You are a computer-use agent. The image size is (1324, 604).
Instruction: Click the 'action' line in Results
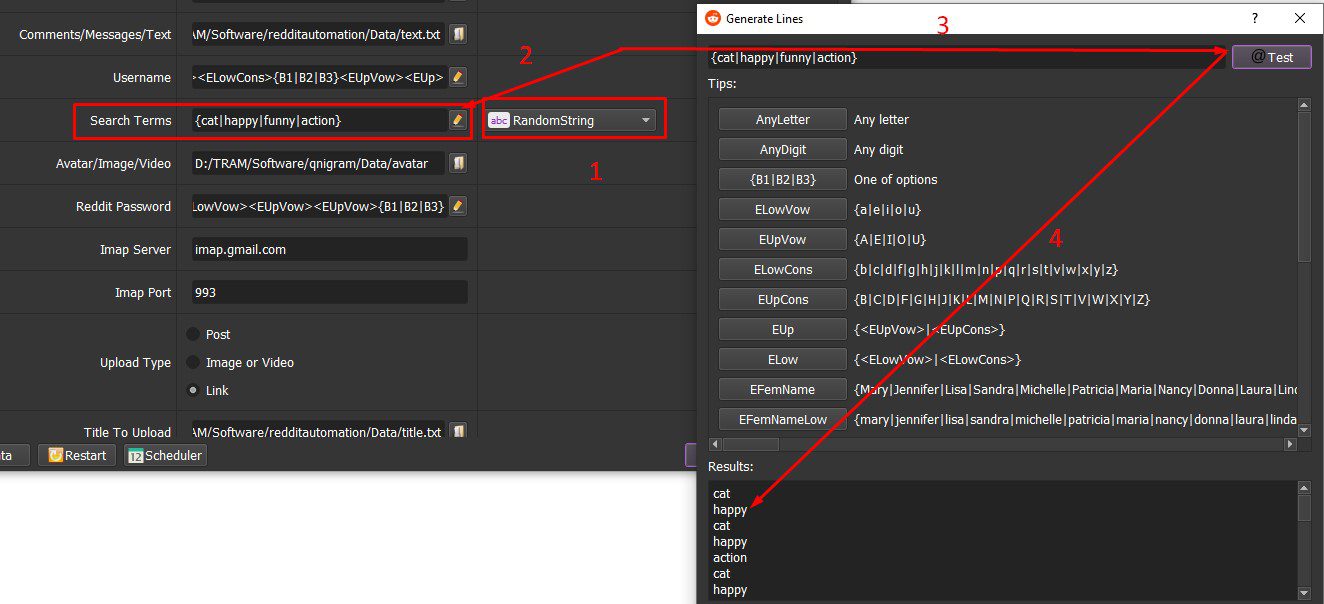(x=730, y=558)
